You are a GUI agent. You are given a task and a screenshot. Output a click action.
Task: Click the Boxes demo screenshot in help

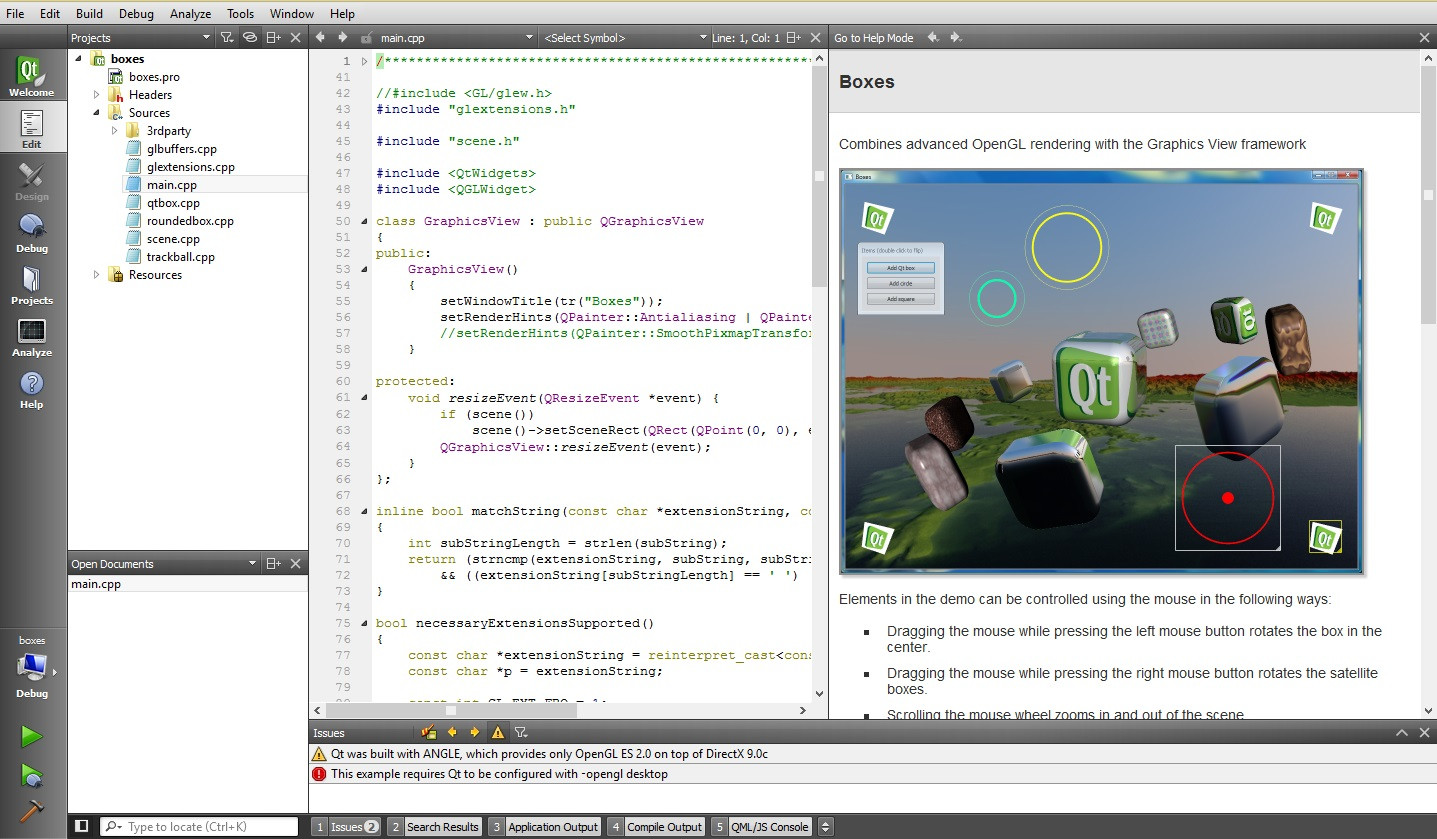(1101, 372)
